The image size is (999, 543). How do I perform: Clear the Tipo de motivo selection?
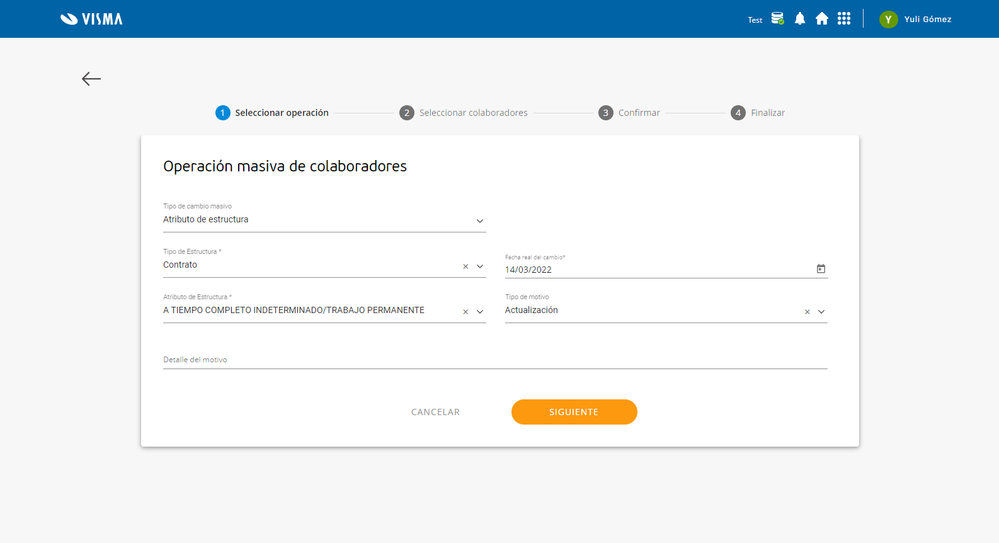(x=807, y=312)
